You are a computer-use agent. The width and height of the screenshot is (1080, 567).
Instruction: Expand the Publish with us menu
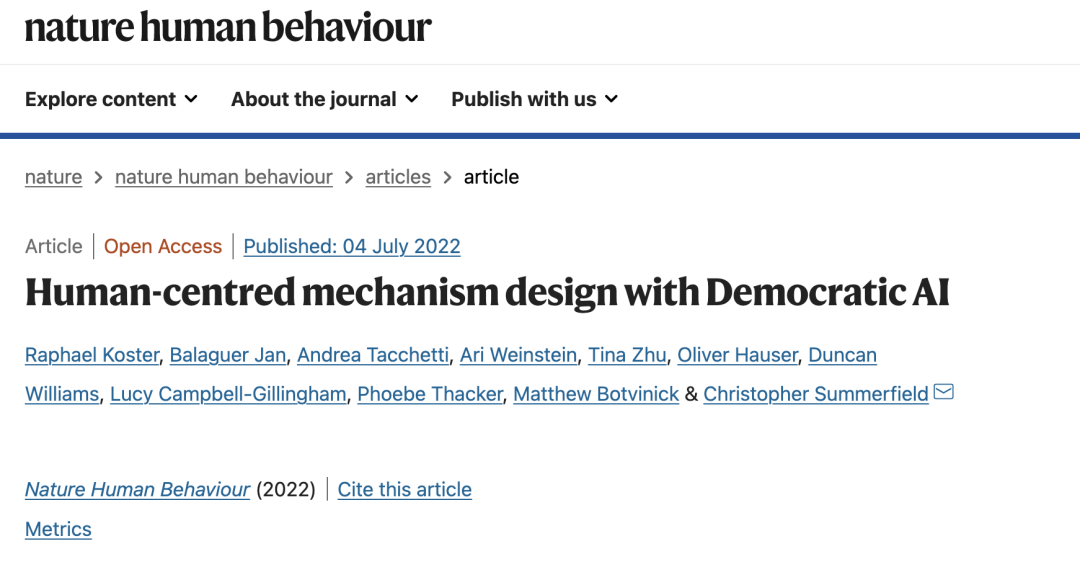coord(534,99)
